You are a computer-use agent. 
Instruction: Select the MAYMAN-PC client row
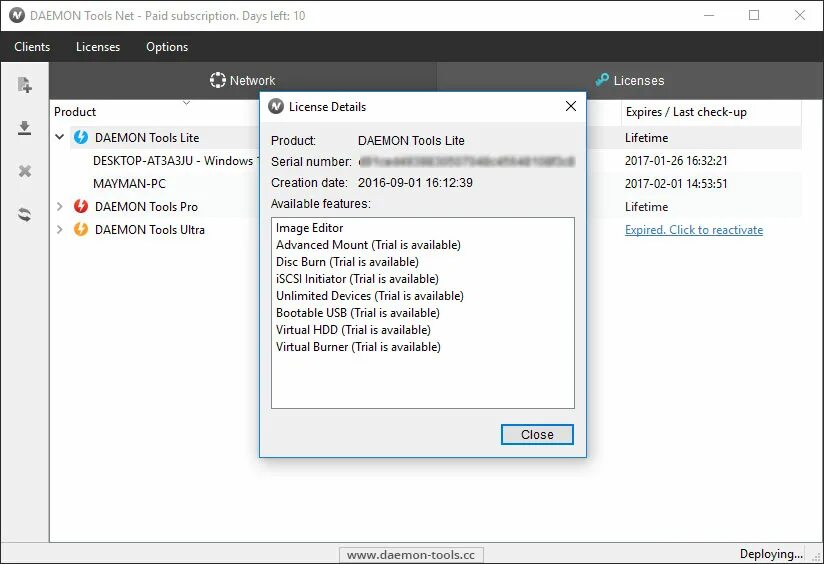click(129, 184)
